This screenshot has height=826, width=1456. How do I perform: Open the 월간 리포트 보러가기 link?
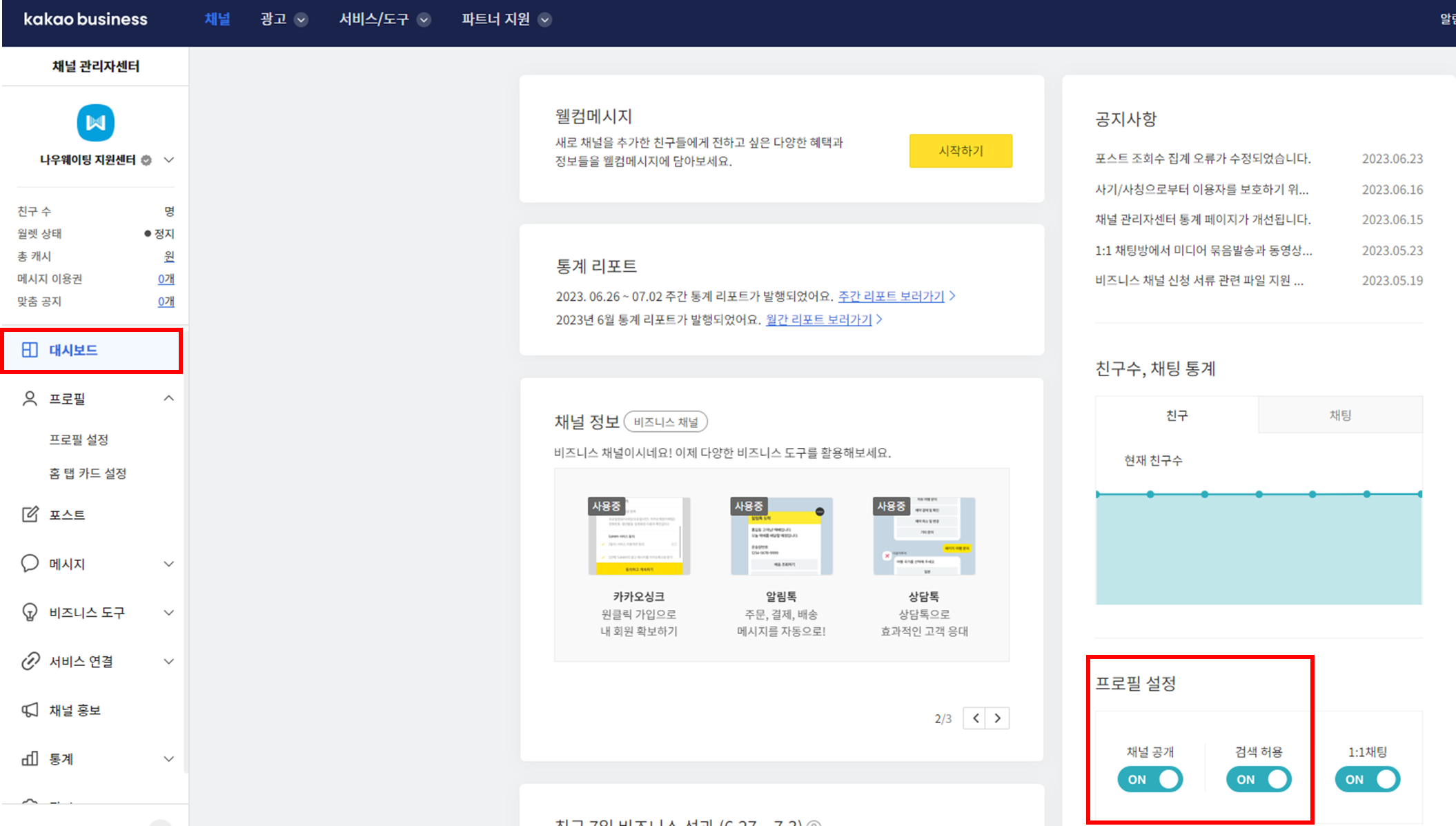point(819,319)
